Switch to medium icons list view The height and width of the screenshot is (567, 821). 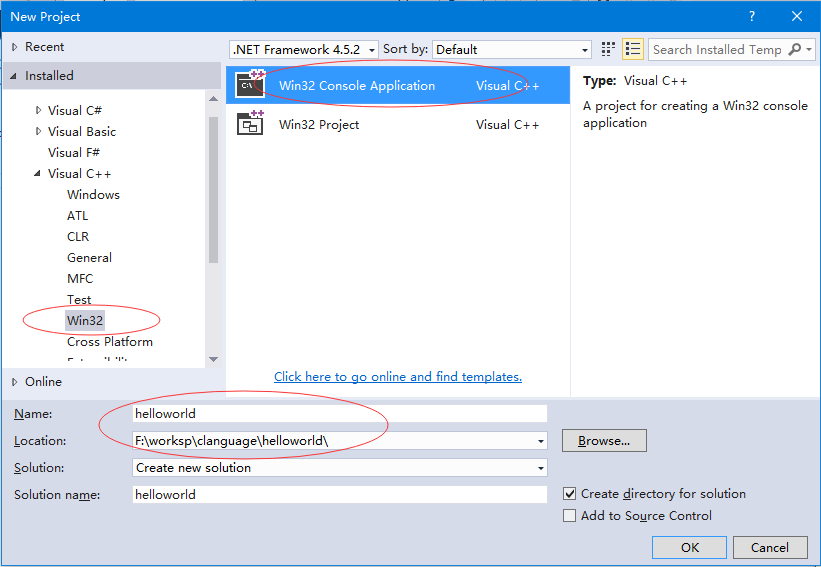(632, 49)
